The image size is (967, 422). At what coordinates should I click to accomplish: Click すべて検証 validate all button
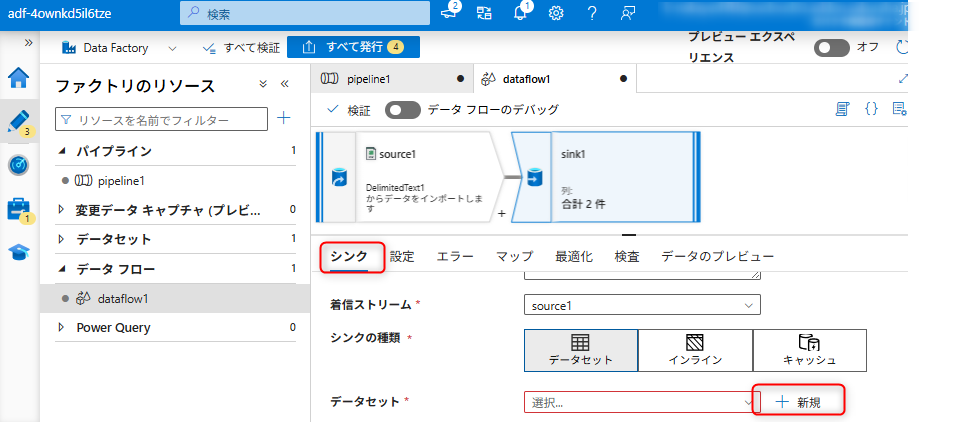coord(241,48)
